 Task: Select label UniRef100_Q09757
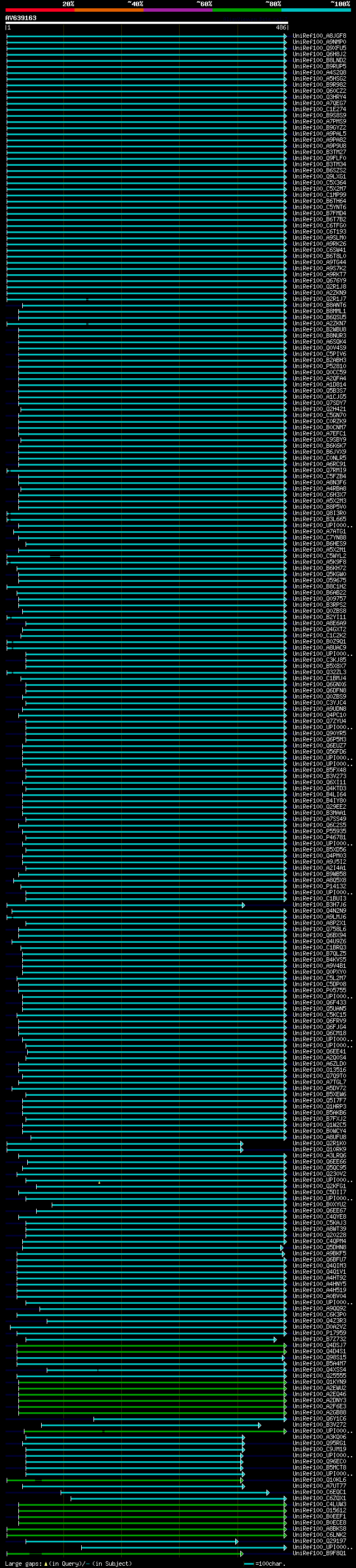click(319, 599)
